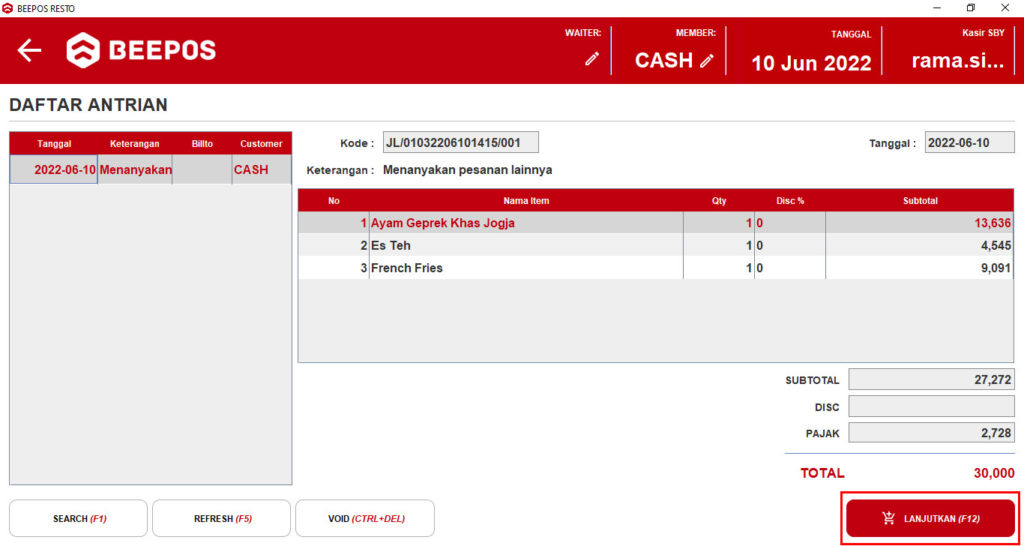The height and width of the screenshot is (546, 1024).
Task: Click the SUBTOTAL value field
Action: pos(931,379)
